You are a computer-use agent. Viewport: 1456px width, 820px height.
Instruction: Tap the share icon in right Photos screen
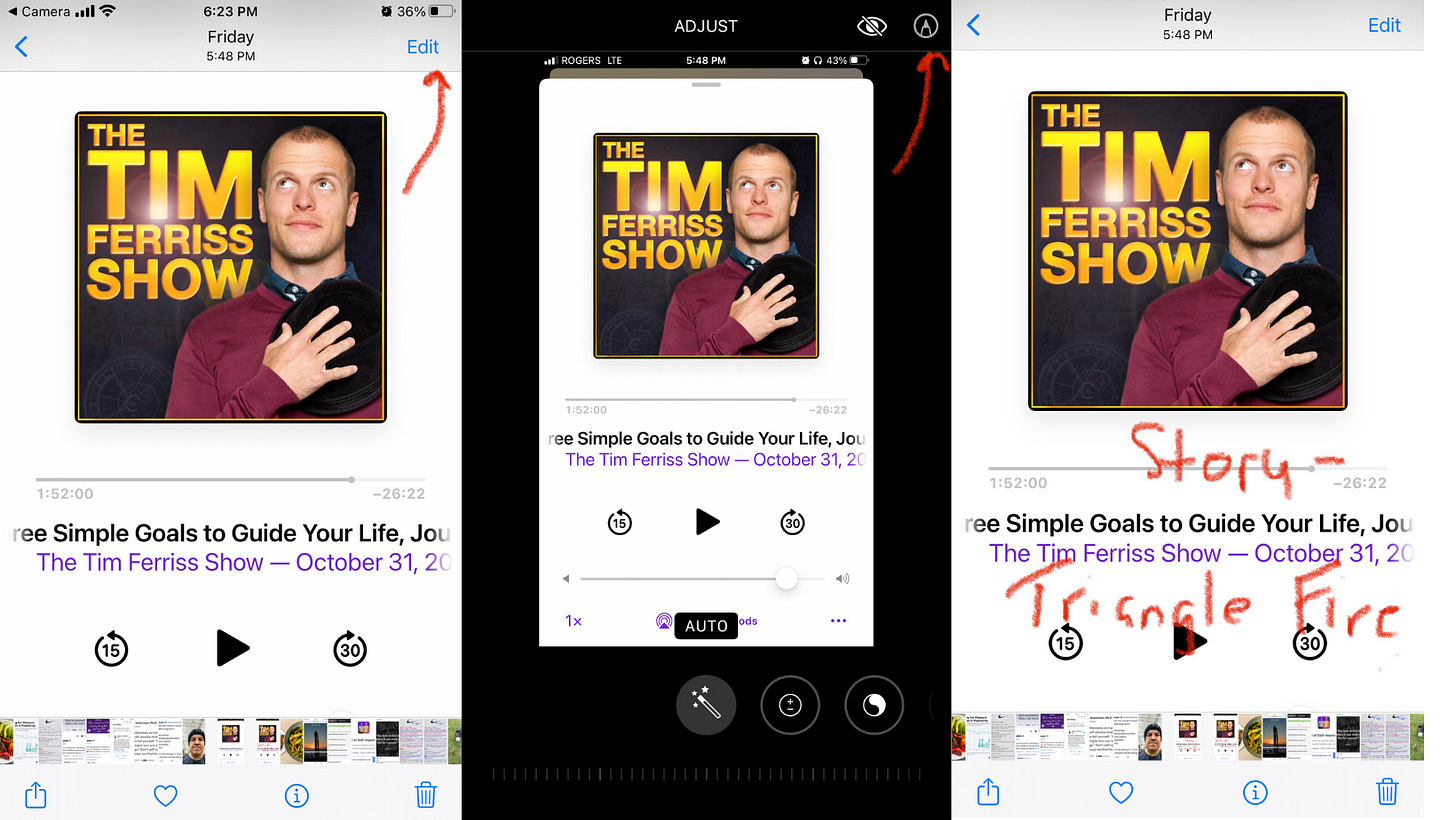987,792
